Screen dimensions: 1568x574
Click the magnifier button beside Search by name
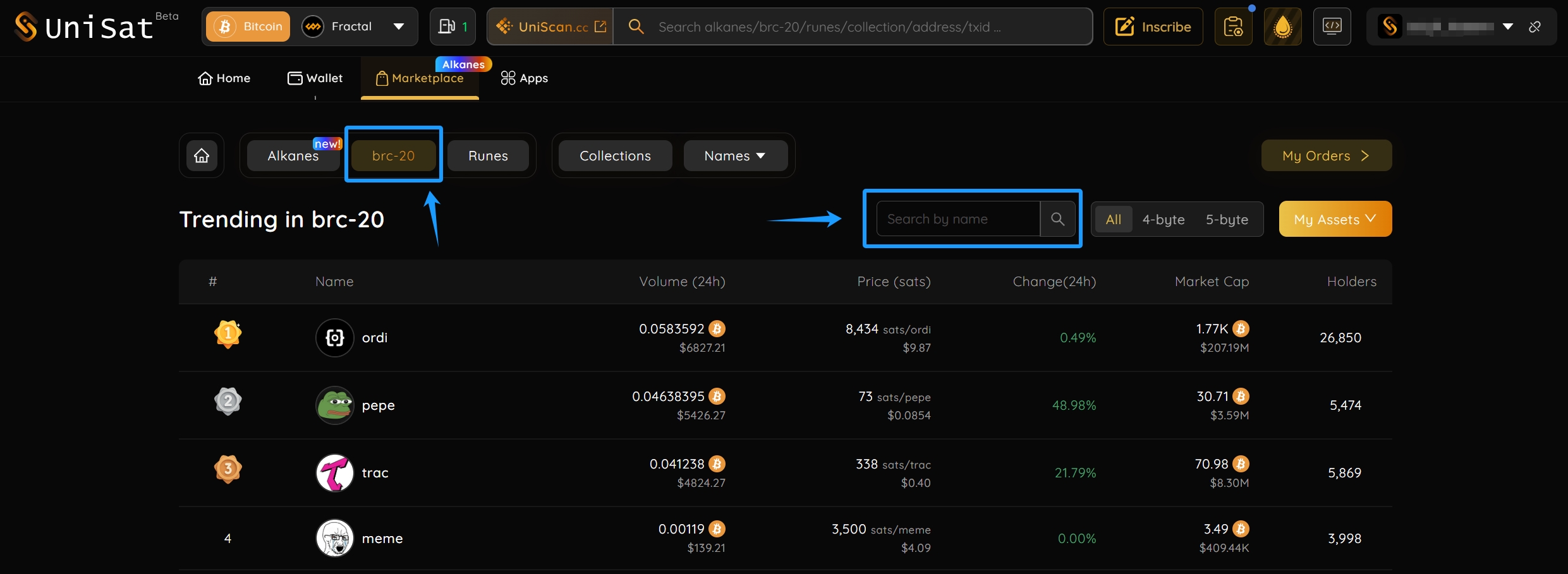point(1057,219)
